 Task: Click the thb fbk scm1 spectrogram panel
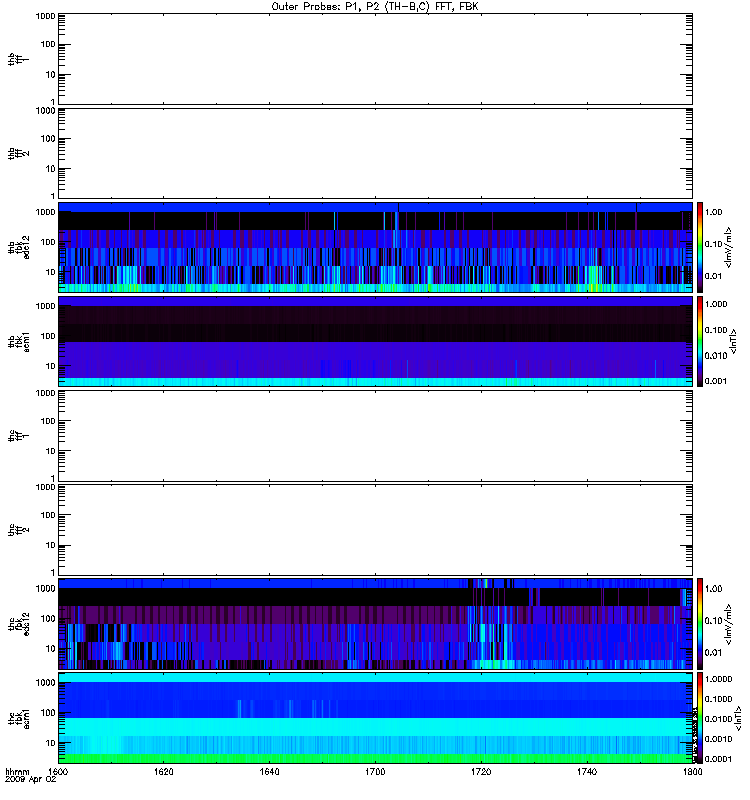pos(375,341)
